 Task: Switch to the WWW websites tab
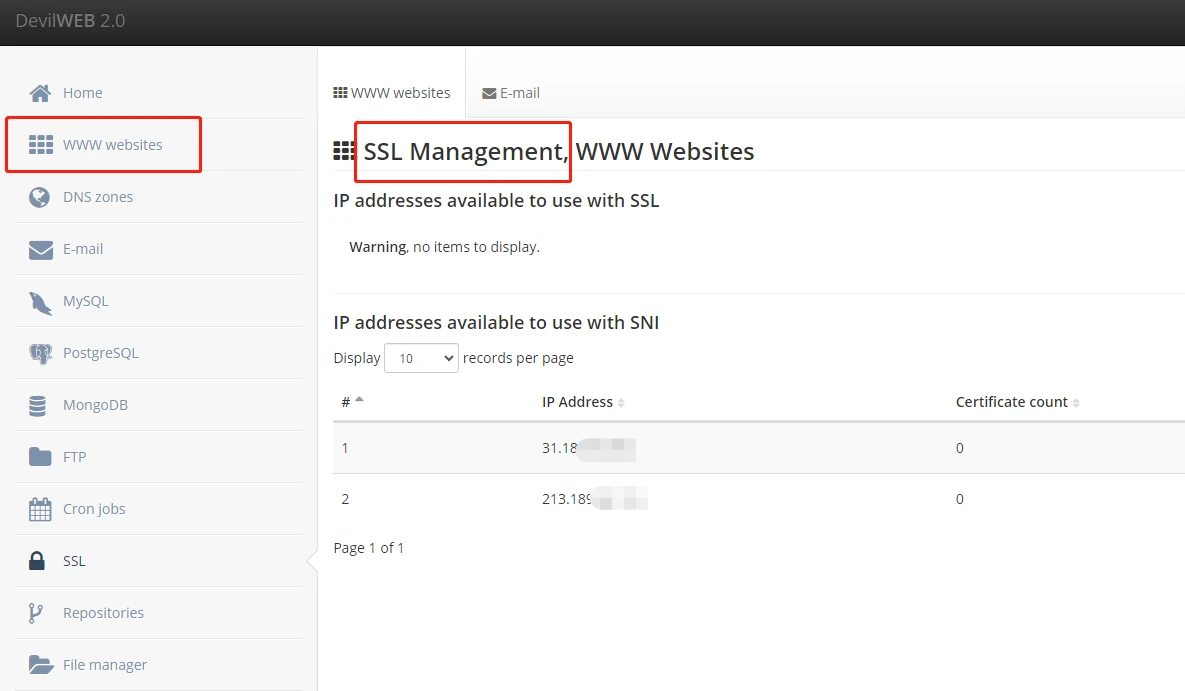pyautogui.click(x=392, y=93)
